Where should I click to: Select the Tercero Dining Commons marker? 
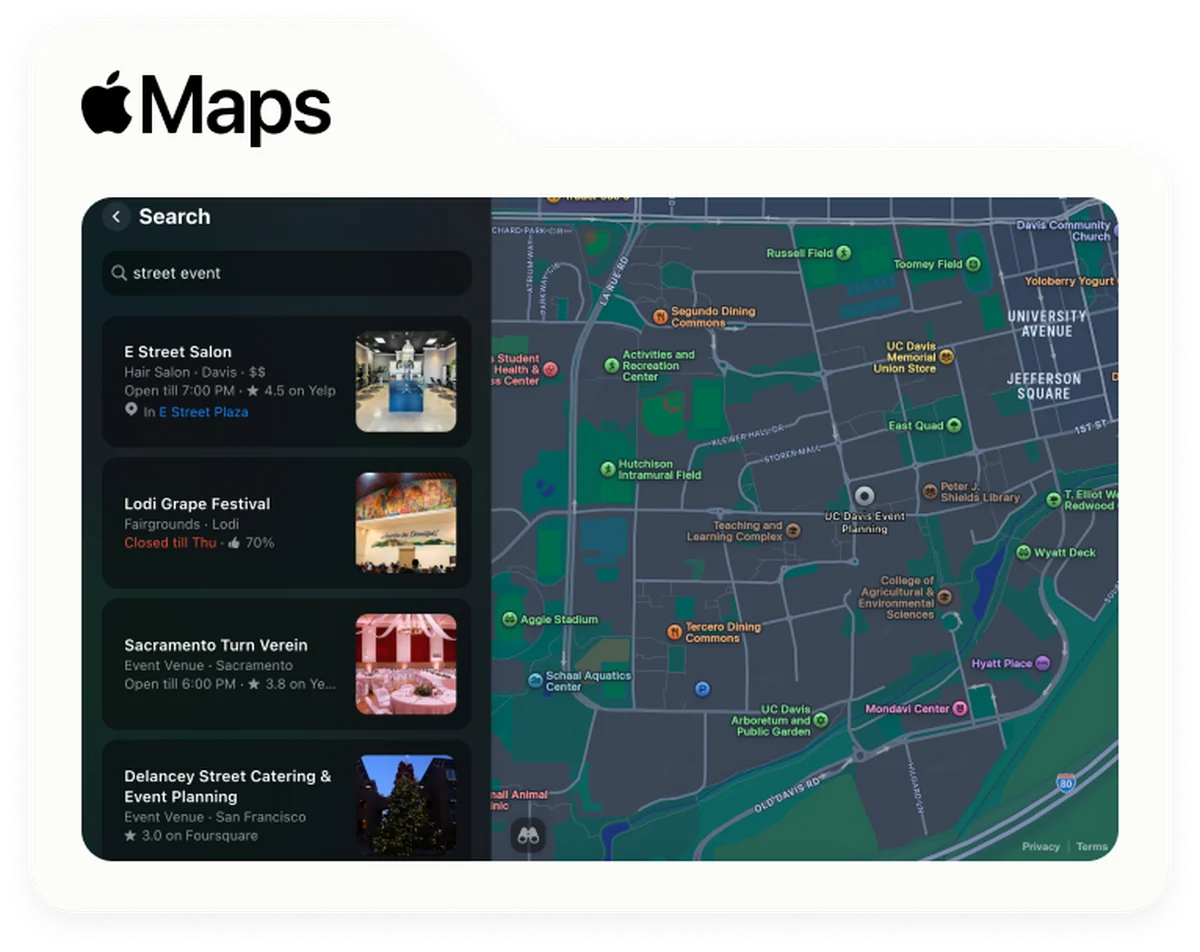pyautogui.click(x=675, y=632)
